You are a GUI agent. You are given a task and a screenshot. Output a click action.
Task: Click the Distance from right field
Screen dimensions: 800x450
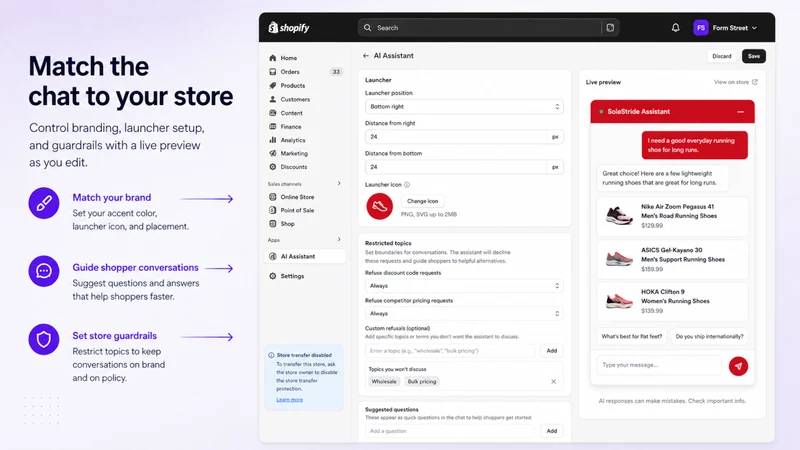tap(464, 137)
